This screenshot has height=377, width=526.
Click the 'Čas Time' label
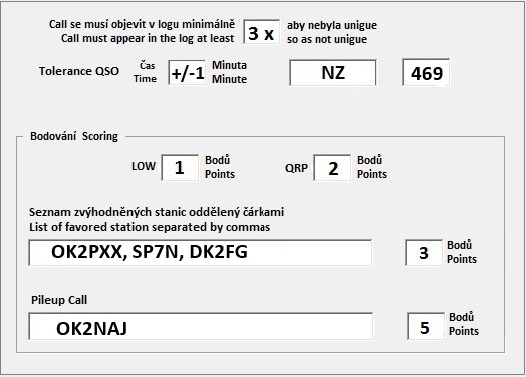[146, 72]
